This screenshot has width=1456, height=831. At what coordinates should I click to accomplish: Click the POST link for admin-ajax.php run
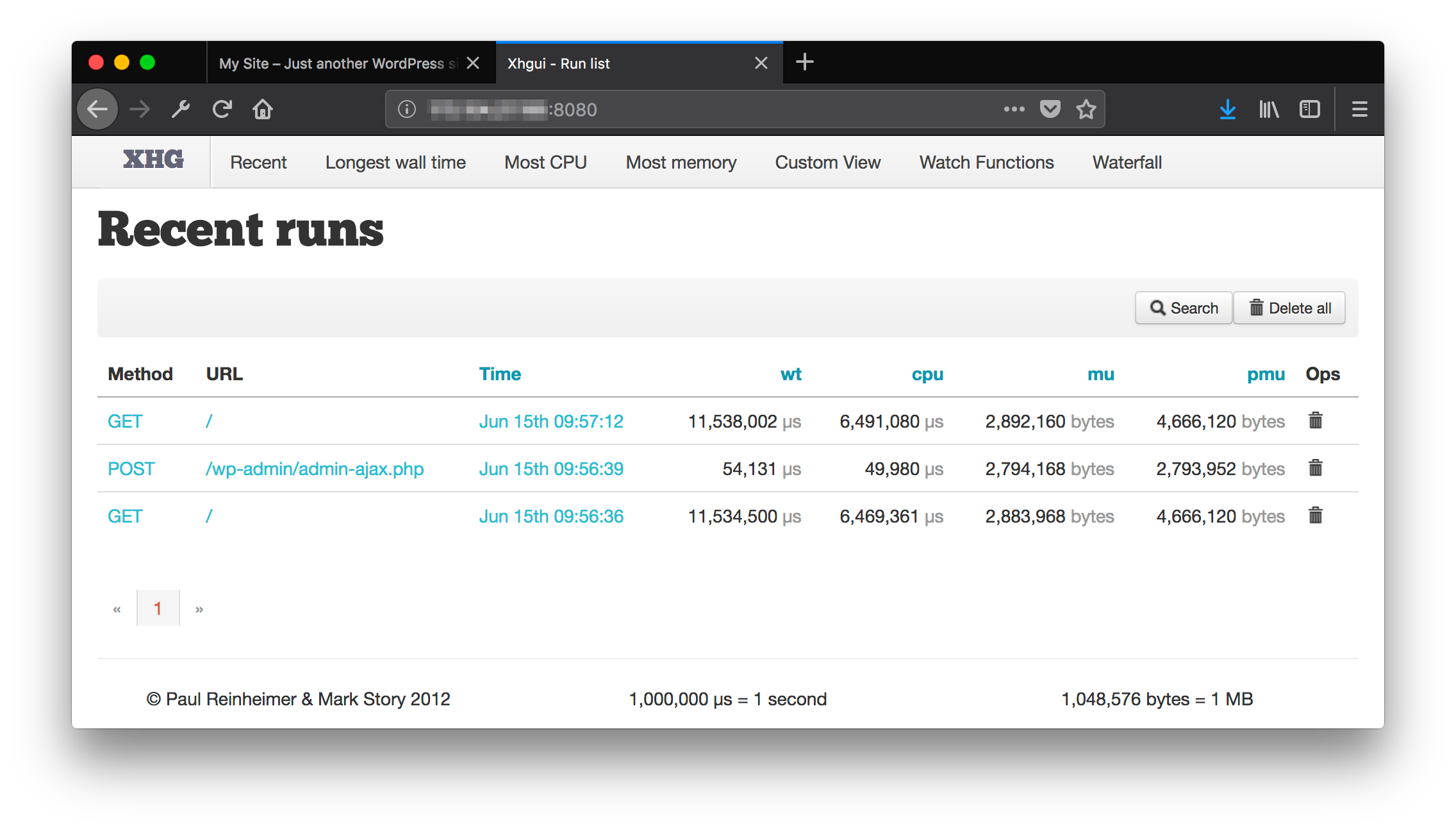click(130, 468)
